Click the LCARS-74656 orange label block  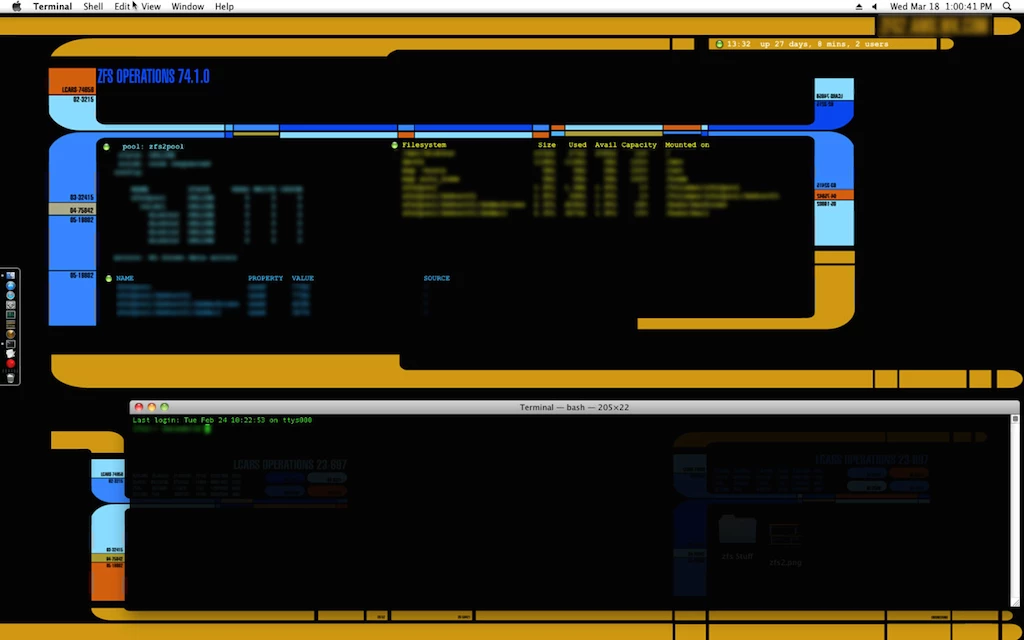click(x=72, y=82)
